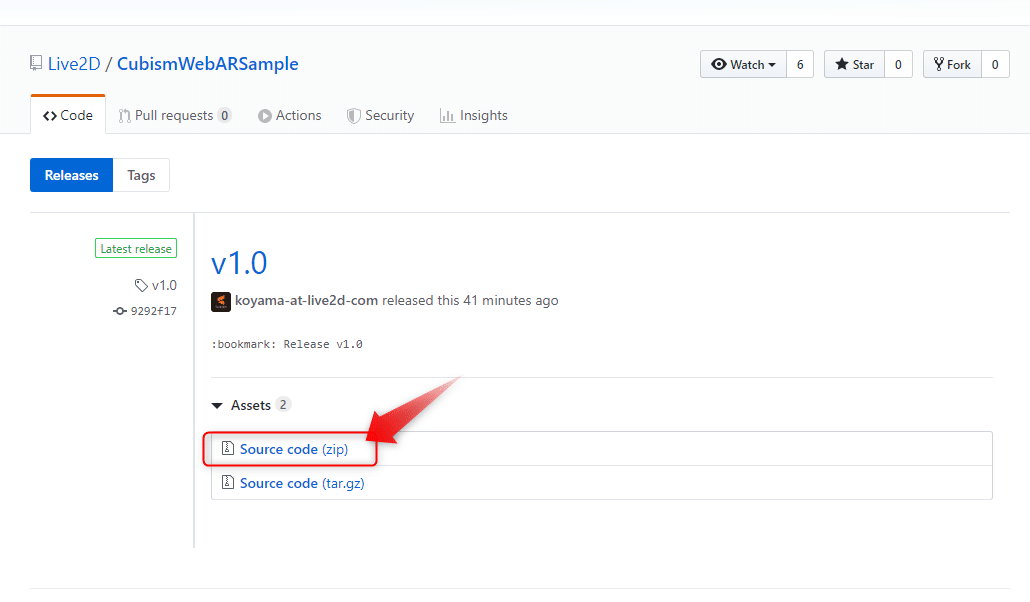Click the Actions play icon
This screenshot has width=1030, height=602.
point(265,116)
